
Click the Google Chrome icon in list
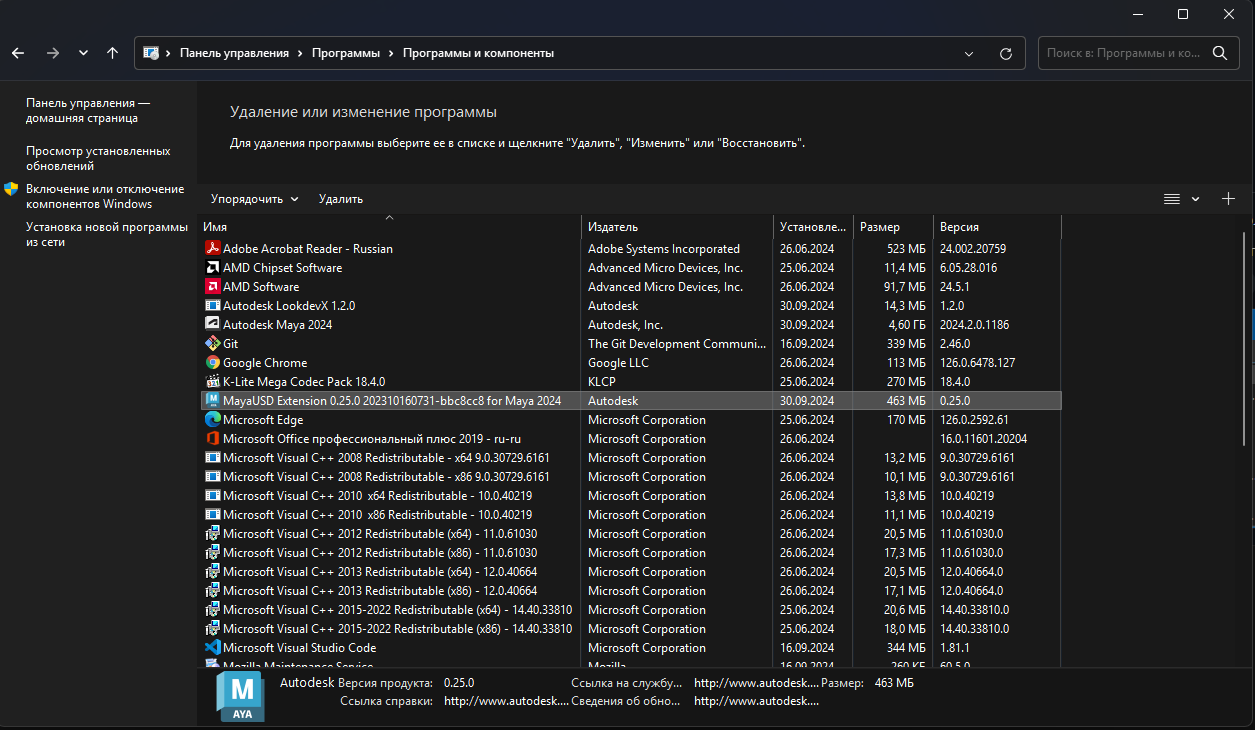click(x=212, y=363)
